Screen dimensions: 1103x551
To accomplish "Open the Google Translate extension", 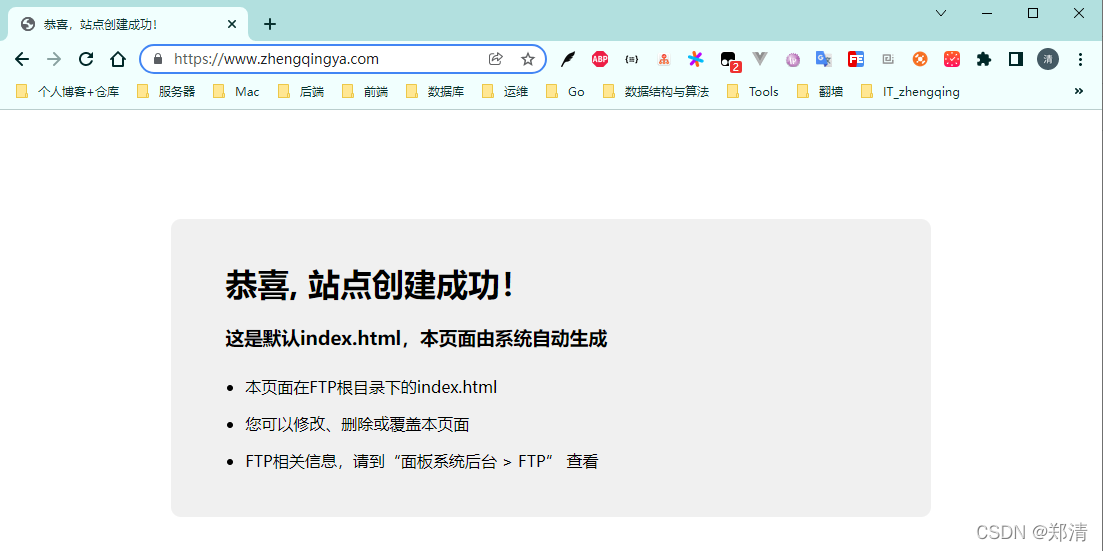I will tap(824, 60).
